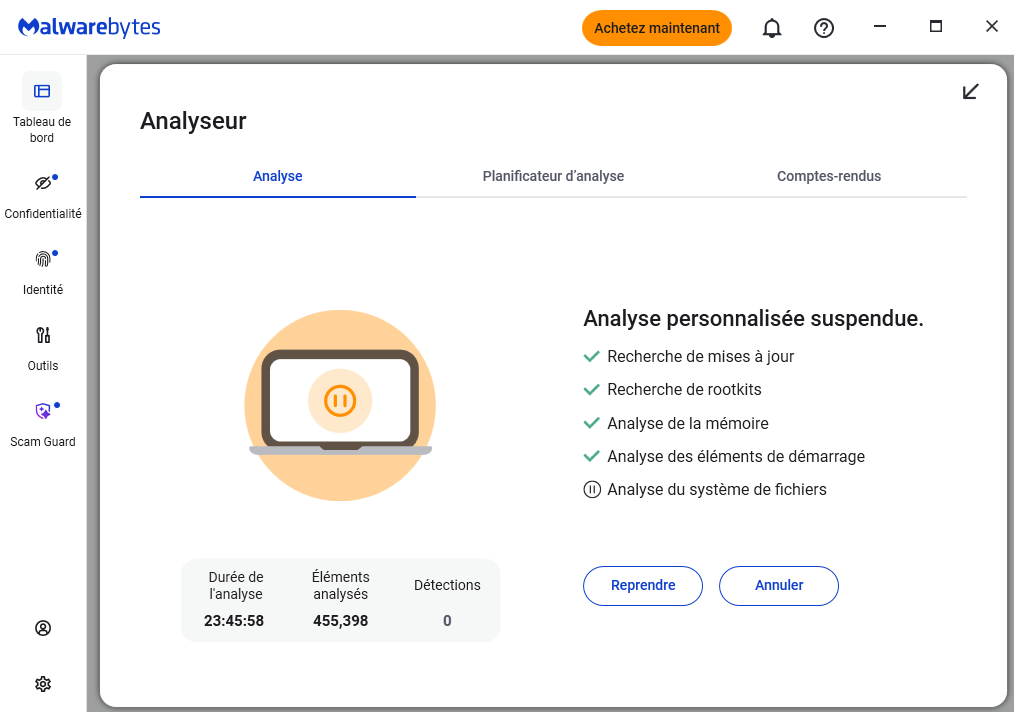The width and height of the screenshot is (1014, 712).
Task: Minimize the Malwarebytes window
Action: coord(879,27)
